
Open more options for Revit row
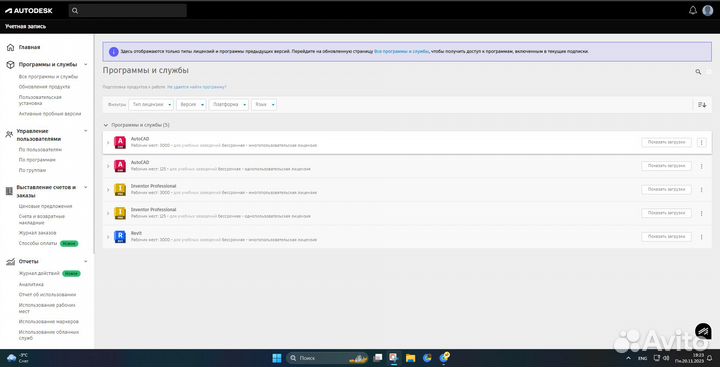point(701,237)
